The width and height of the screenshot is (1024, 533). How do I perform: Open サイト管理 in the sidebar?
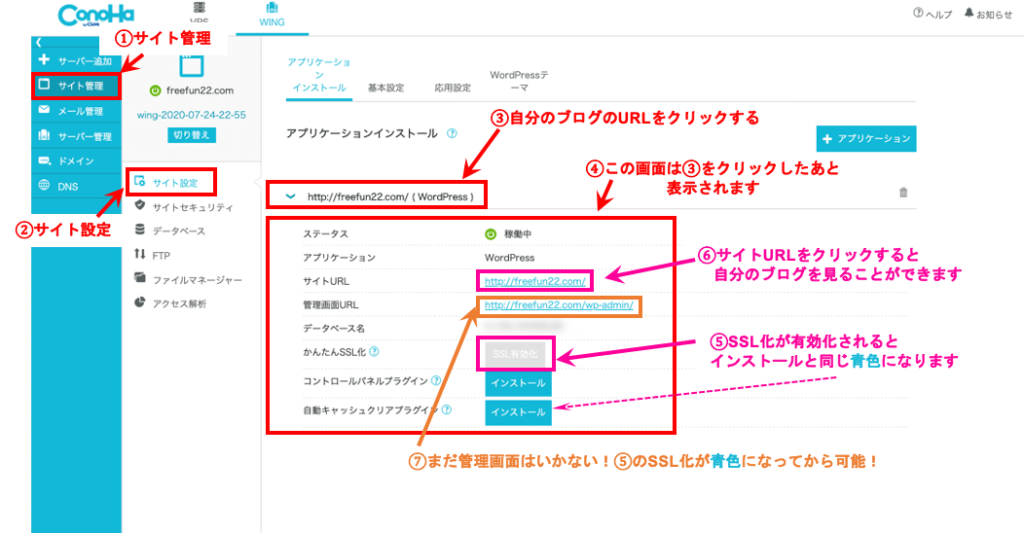76,86
